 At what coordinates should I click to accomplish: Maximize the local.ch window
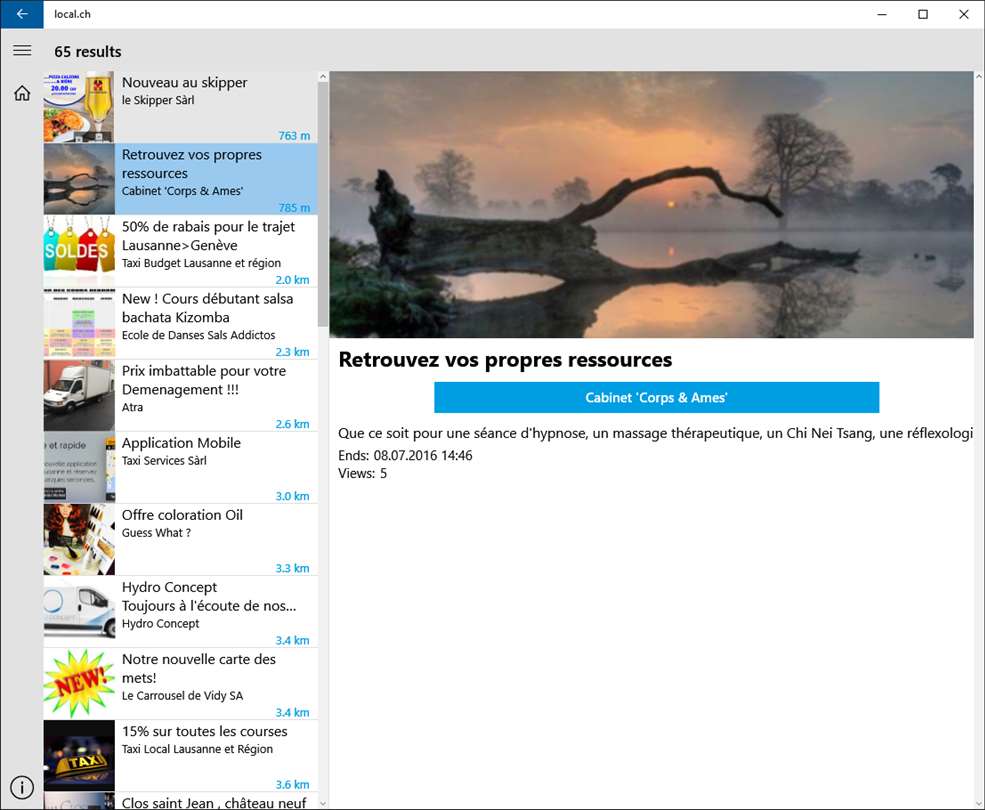(923, 14)
